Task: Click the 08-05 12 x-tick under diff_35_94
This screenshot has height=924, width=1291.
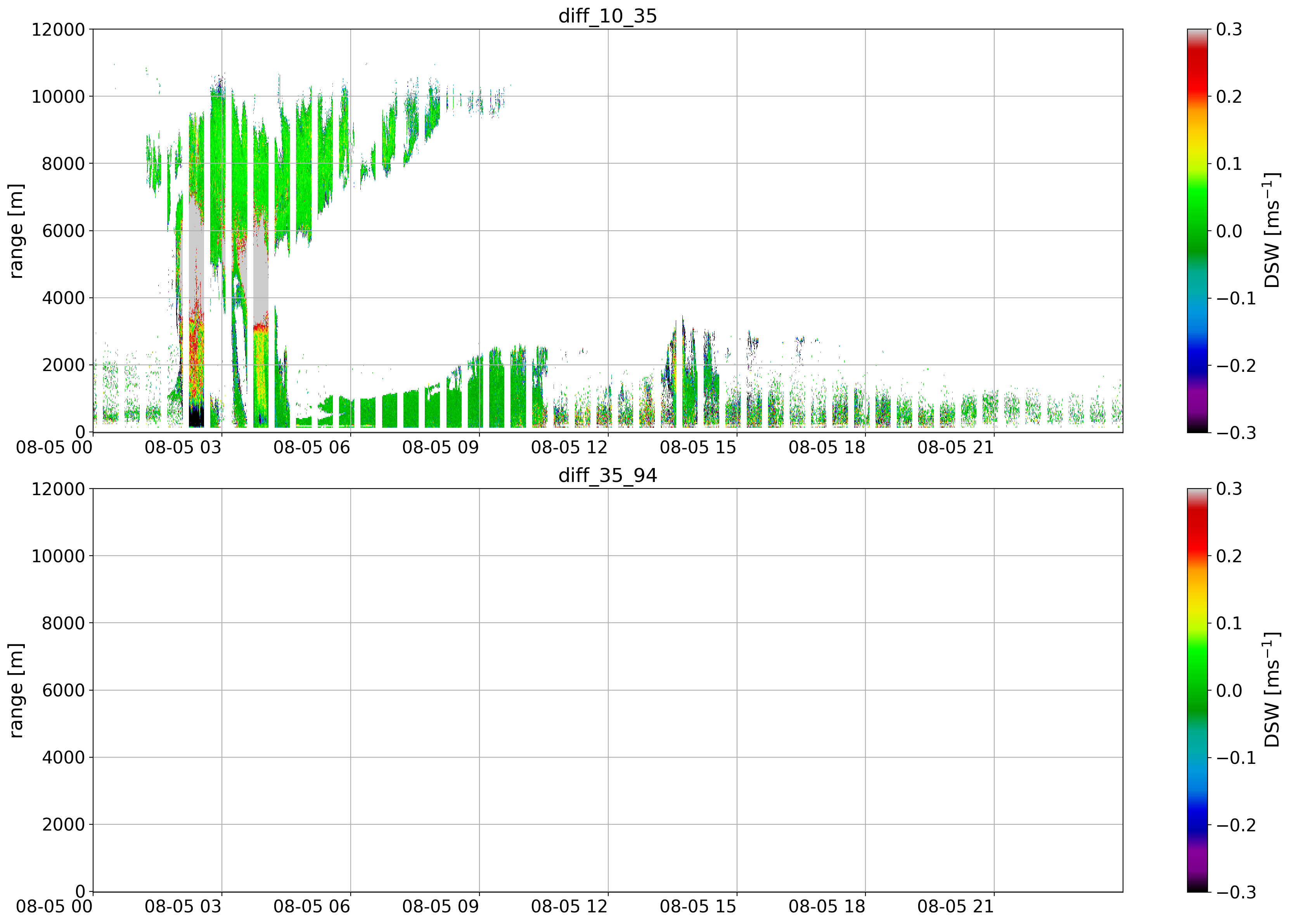Action: tap(569, 907)
